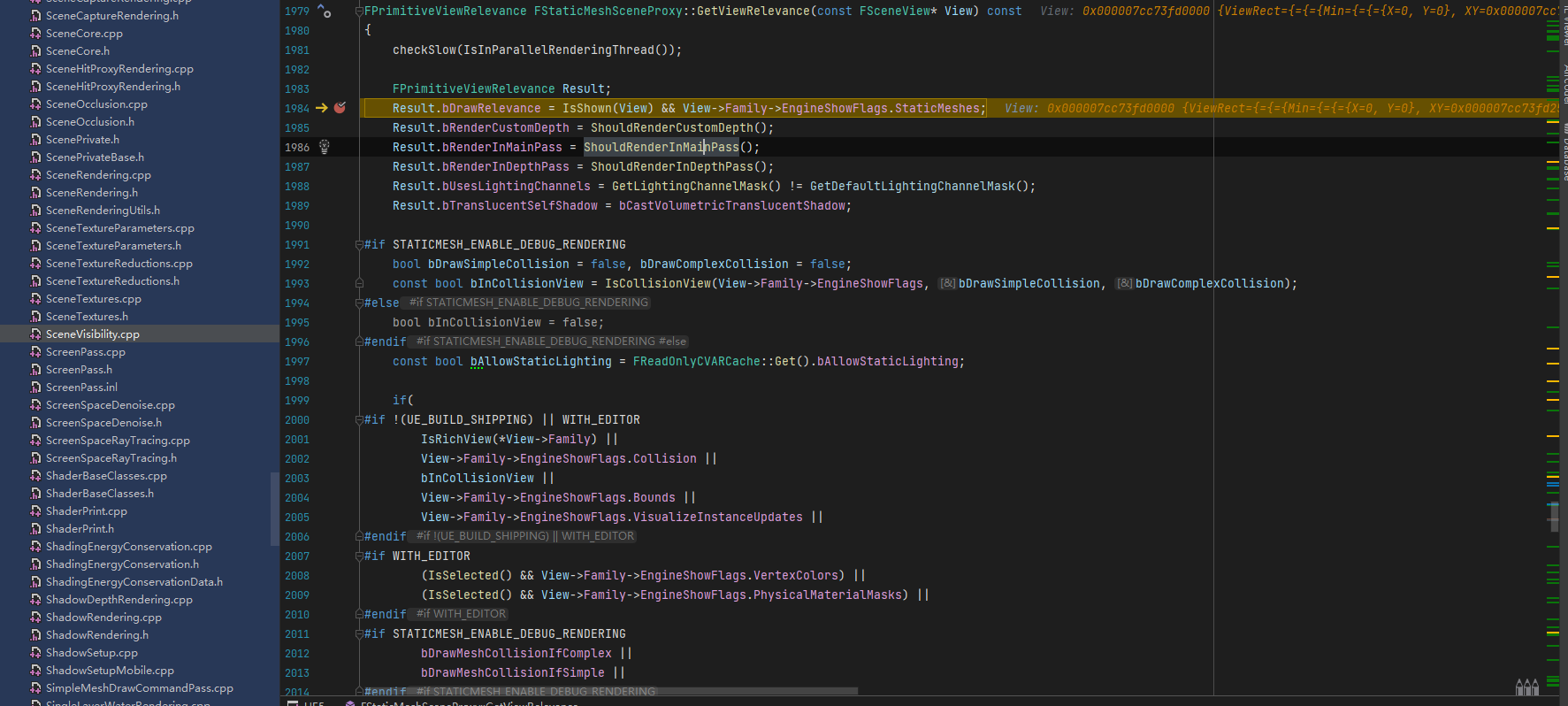Collapse the #if block at line 2000
Screen dimensions: 1568x706
point(359,419)
